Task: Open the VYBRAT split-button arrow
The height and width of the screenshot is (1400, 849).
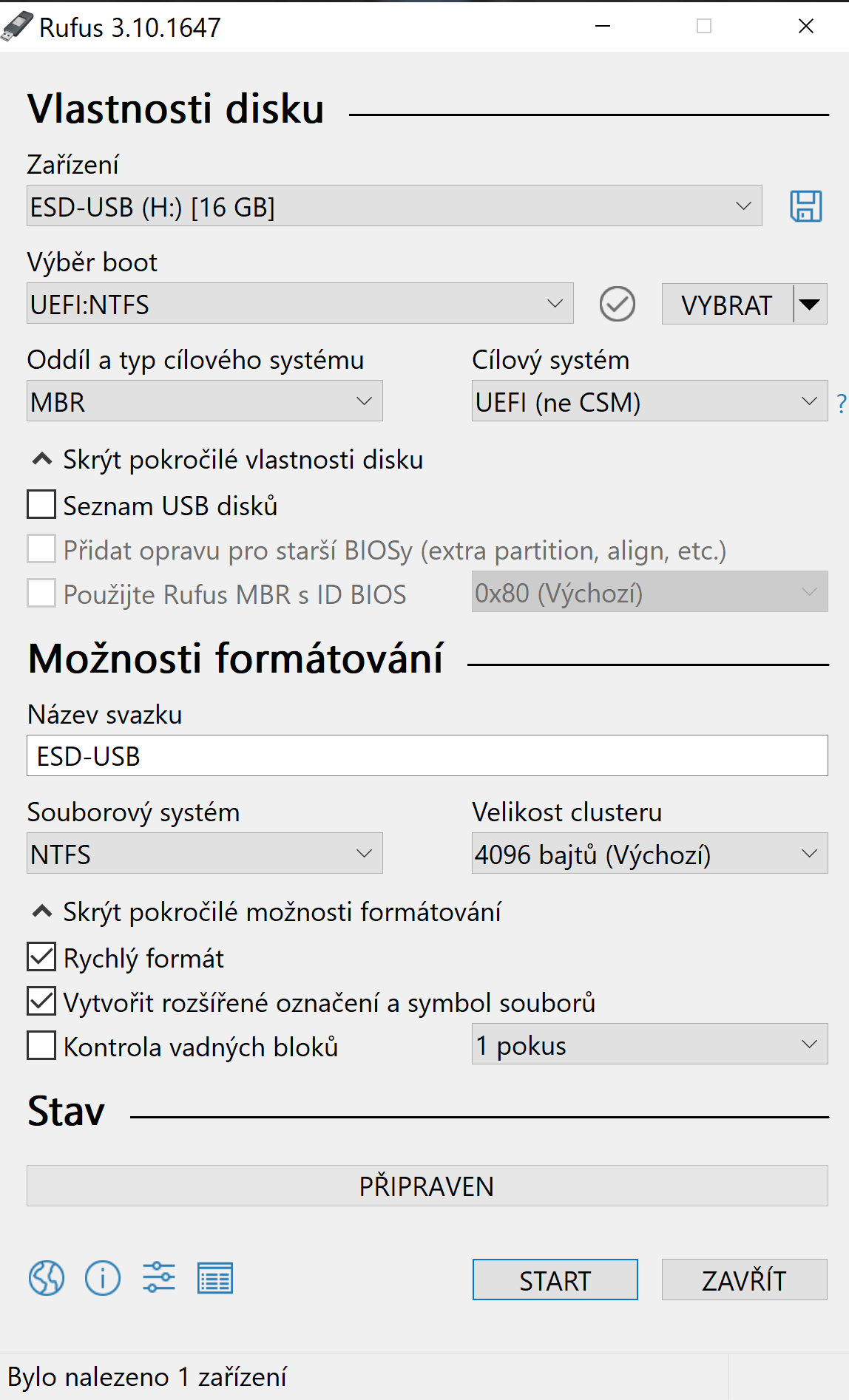Action: tap(811, 305)
